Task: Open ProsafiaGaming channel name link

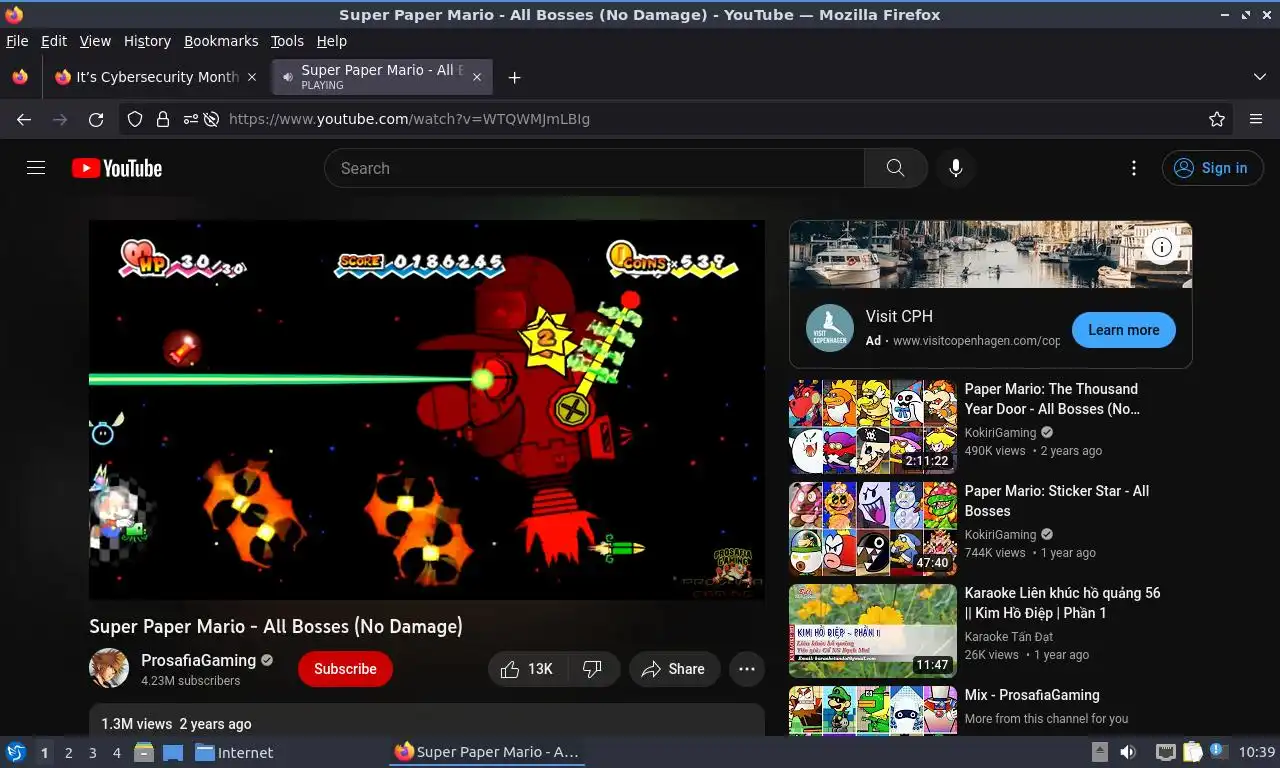Action: 198,660
